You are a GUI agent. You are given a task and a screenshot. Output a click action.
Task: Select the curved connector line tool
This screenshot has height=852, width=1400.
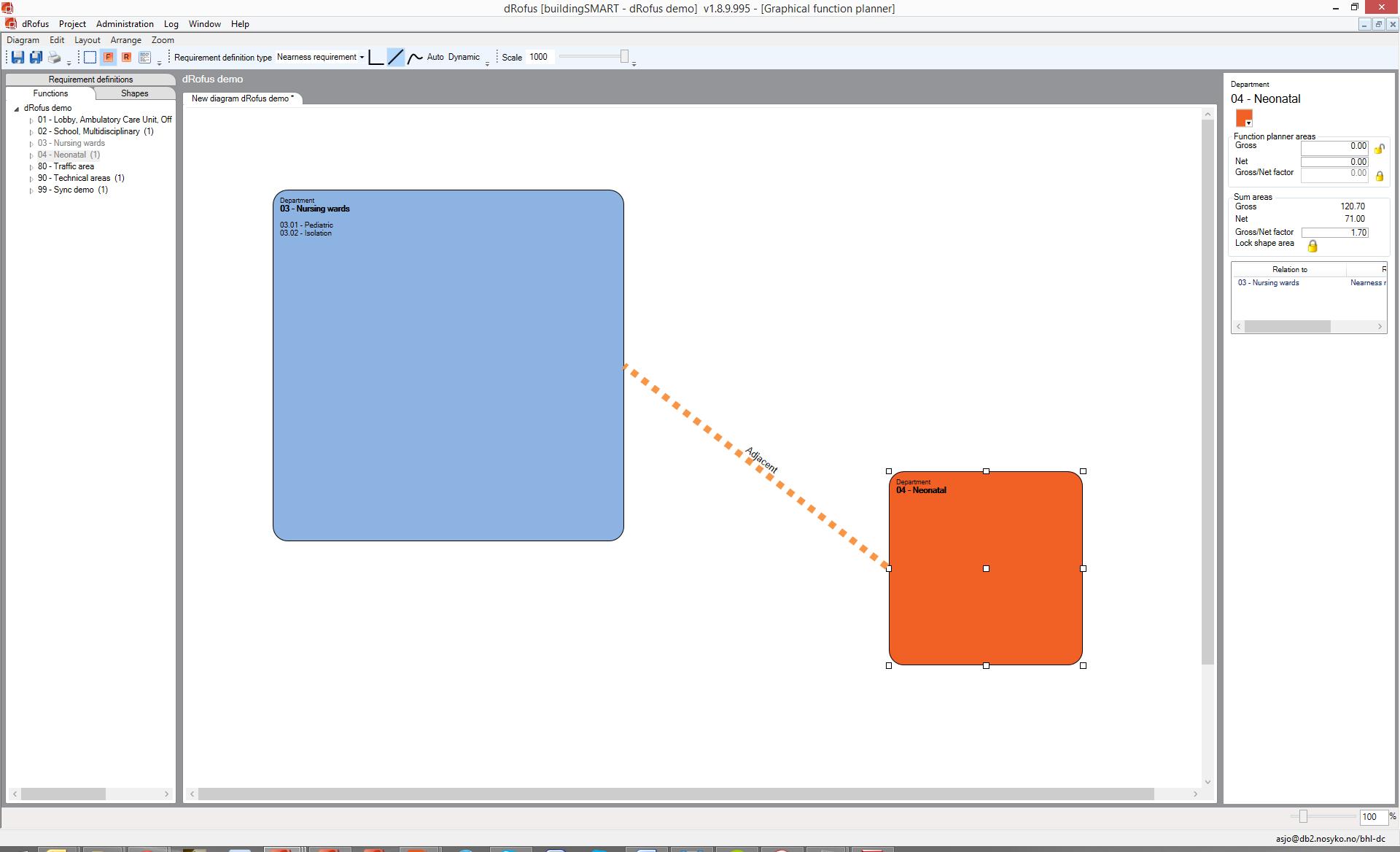415,57
